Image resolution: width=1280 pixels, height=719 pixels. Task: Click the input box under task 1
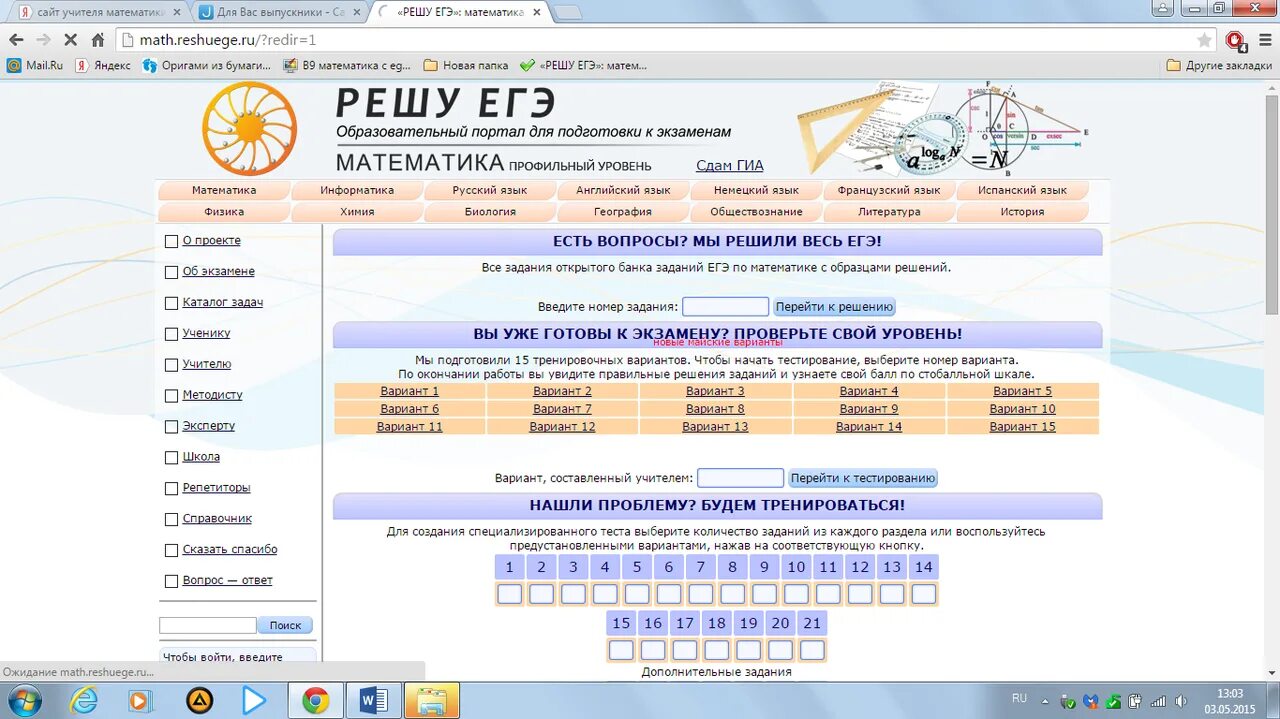(509, 594)
